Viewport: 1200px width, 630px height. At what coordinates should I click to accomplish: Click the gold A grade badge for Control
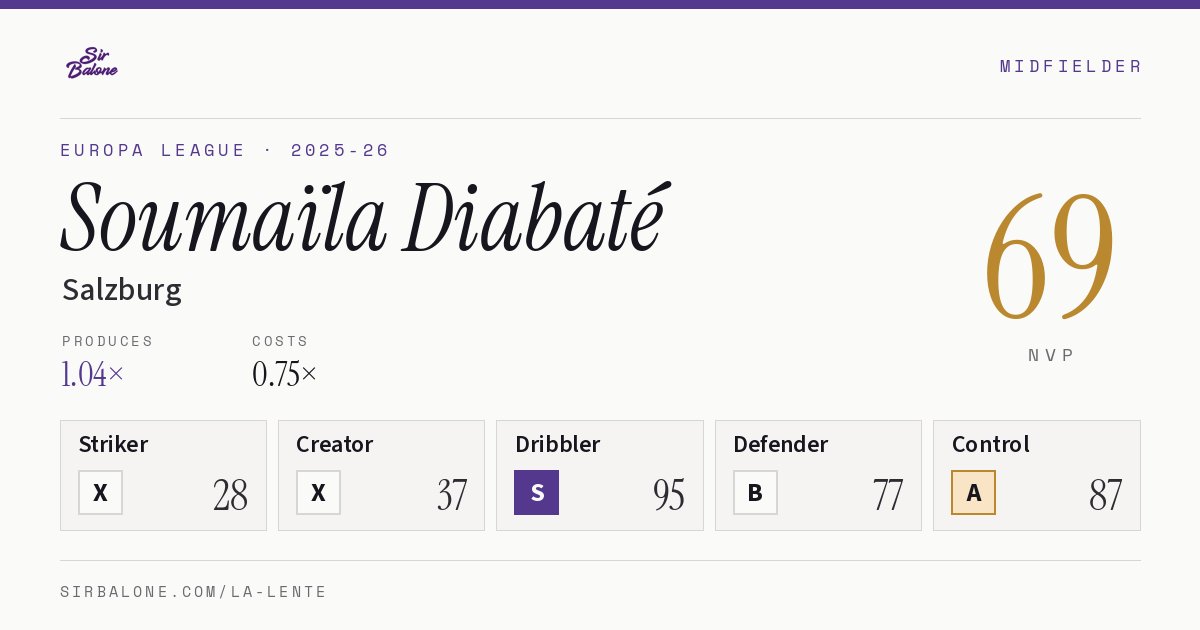(973, 492)
